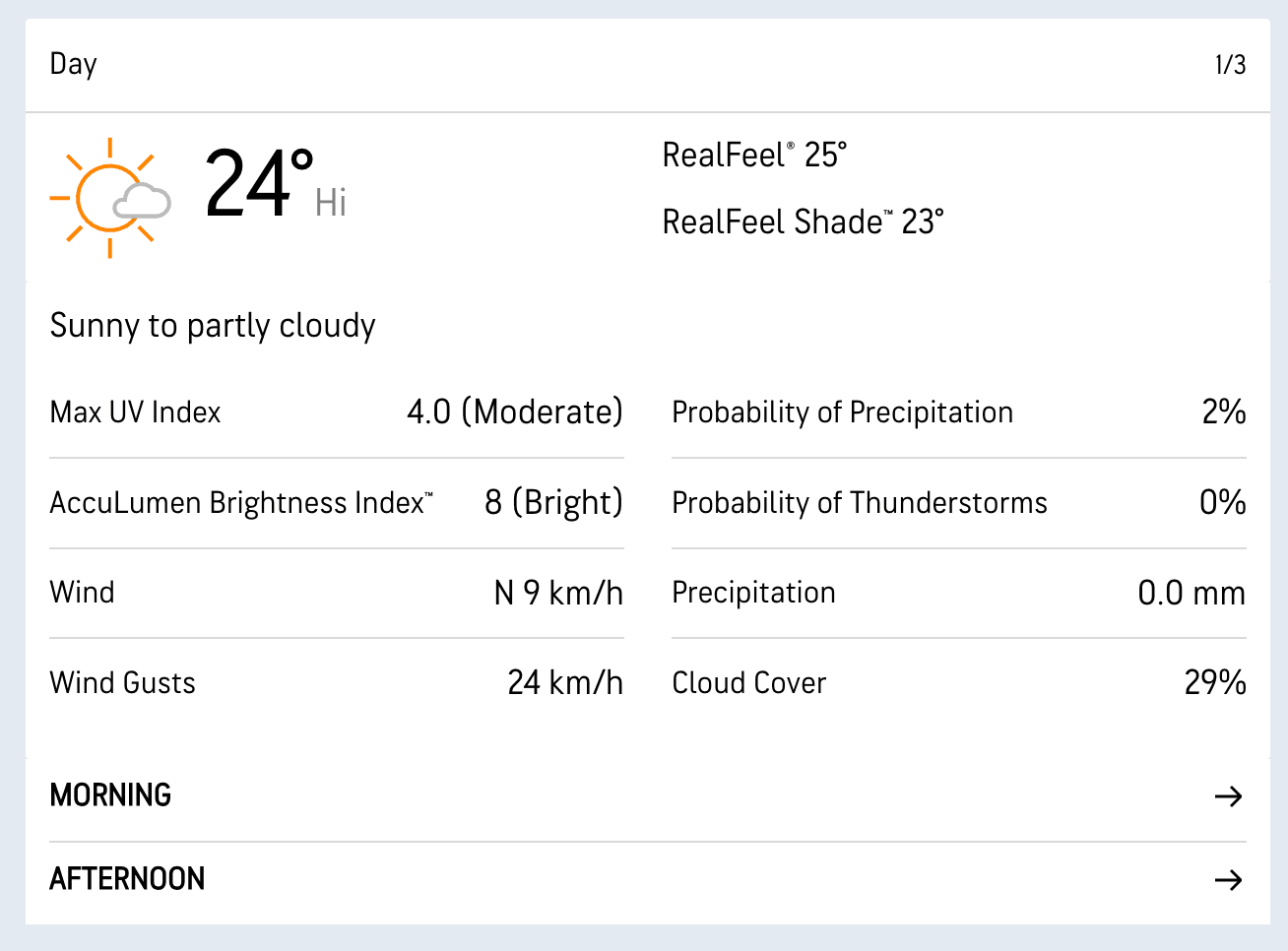
Task: Expand the AFTERNOON forecast section
Action: (x=127, y=879)
